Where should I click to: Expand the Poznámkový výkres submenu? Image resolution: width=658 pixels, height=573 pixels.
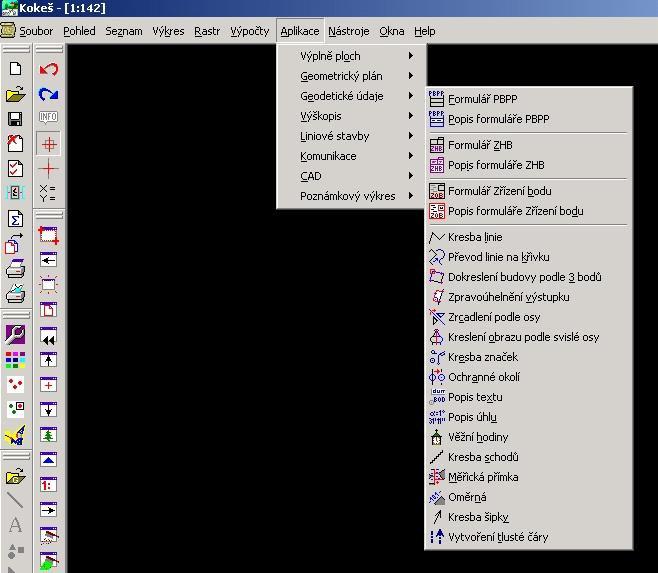(351, 196)
